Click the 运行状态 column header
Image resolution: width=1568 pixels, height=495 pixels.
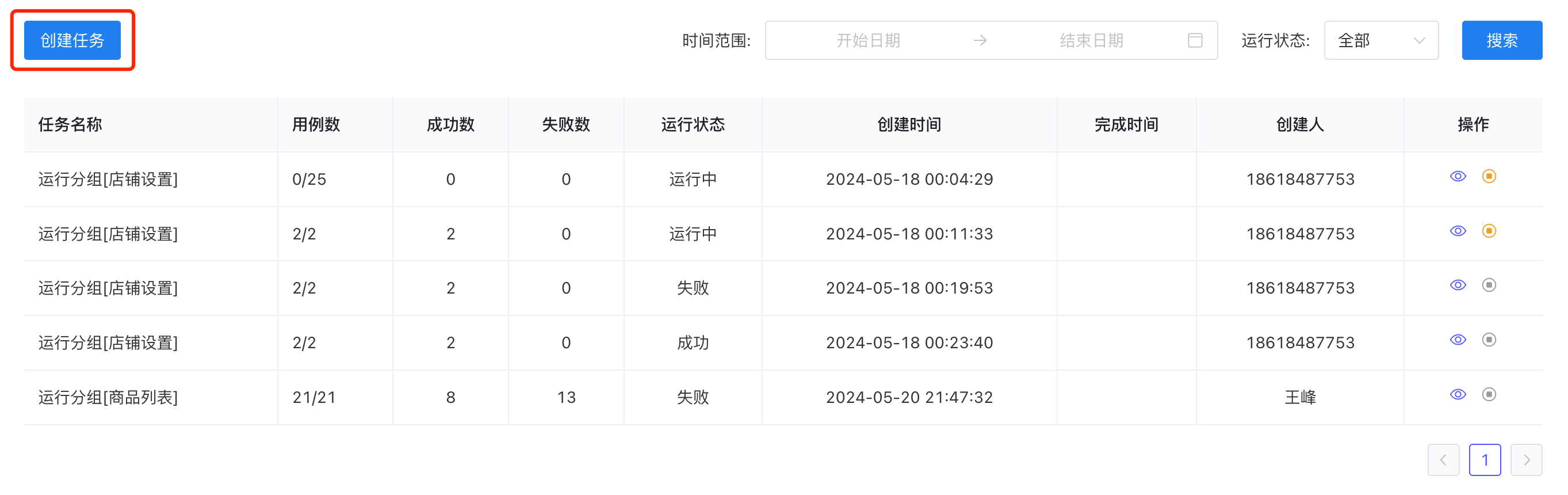(x=692, y=125)
